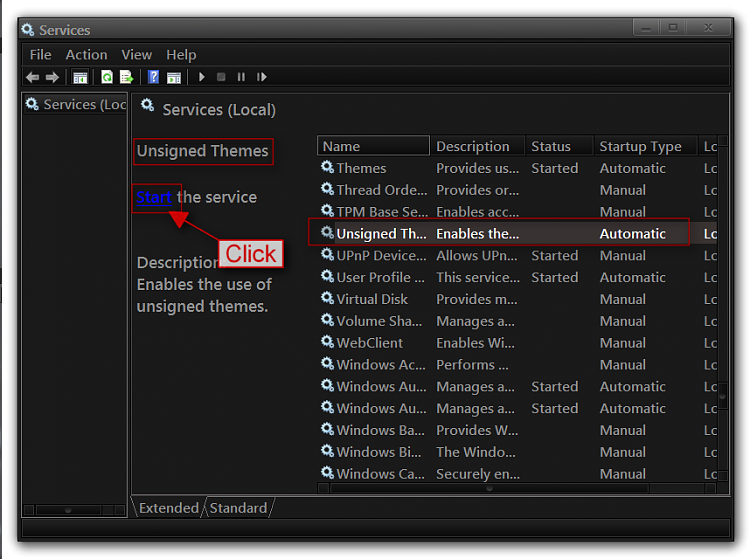
Task: Sort by the Status column header
Action: click(559, 146)
